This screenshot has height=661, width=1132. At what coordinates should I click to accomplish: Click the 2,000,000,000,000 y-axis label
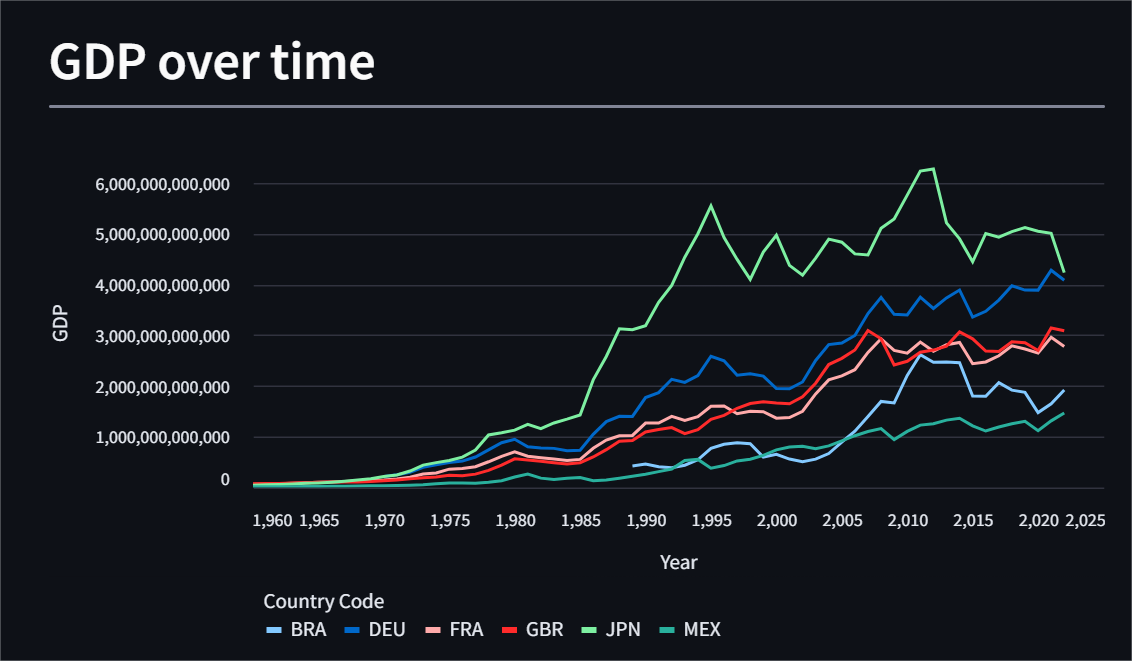point(162,387)
